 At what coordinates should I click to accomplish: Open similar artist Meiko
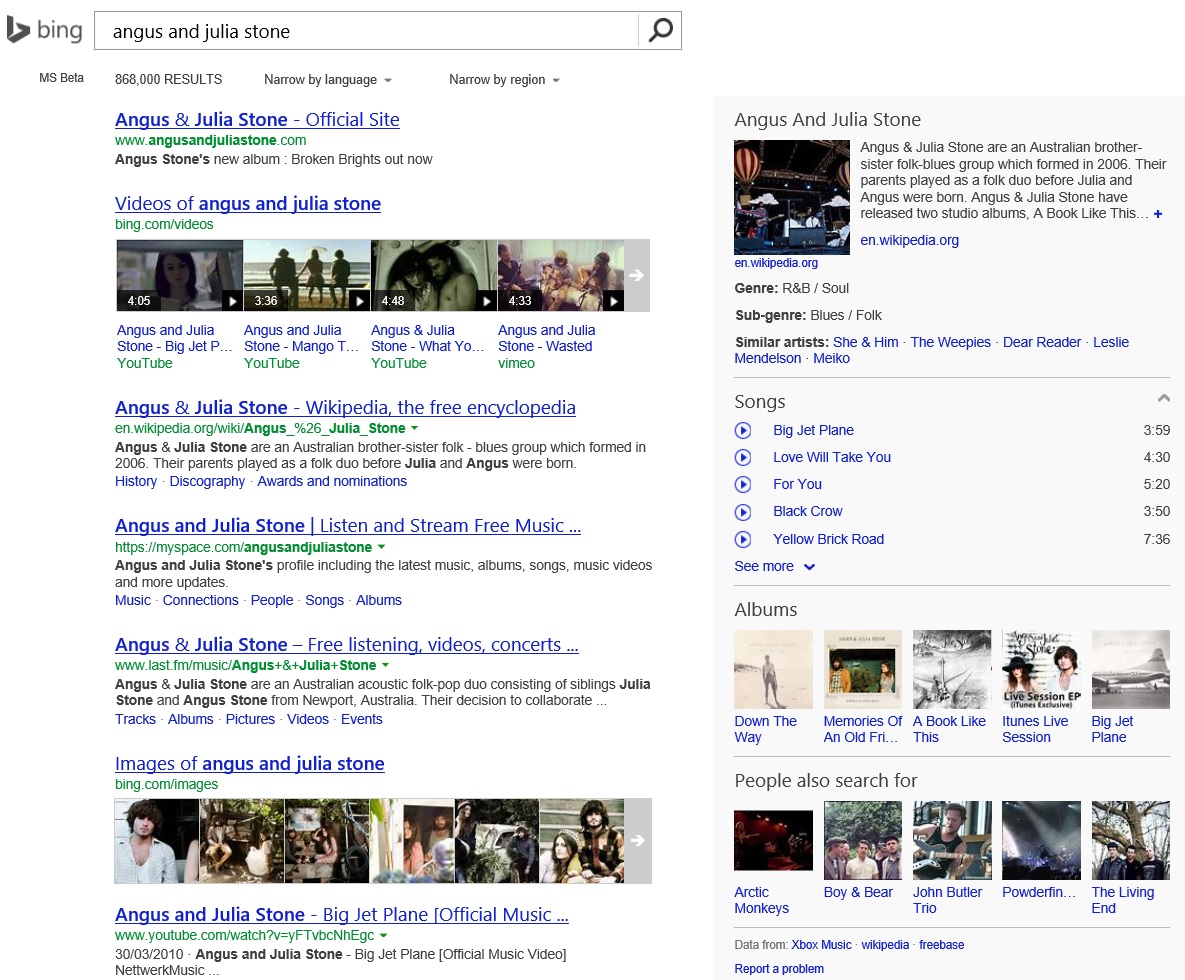tap(831, 358)
